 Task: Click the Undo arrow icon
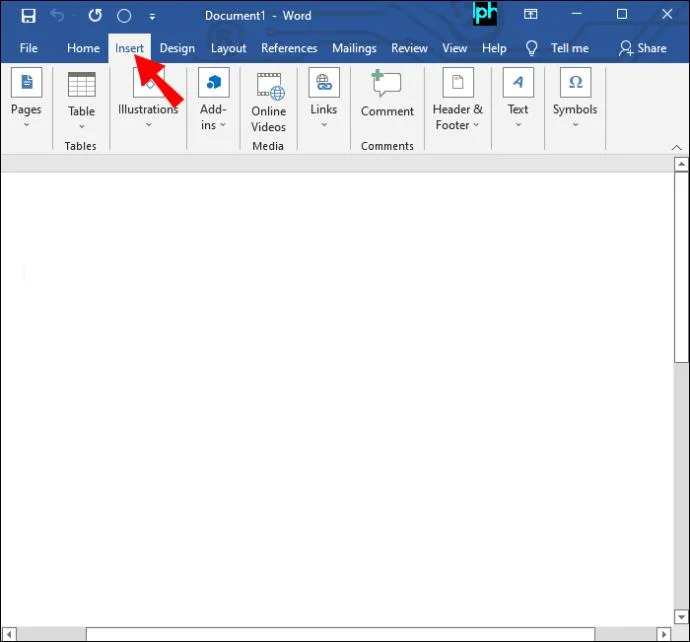click(58, 15)
